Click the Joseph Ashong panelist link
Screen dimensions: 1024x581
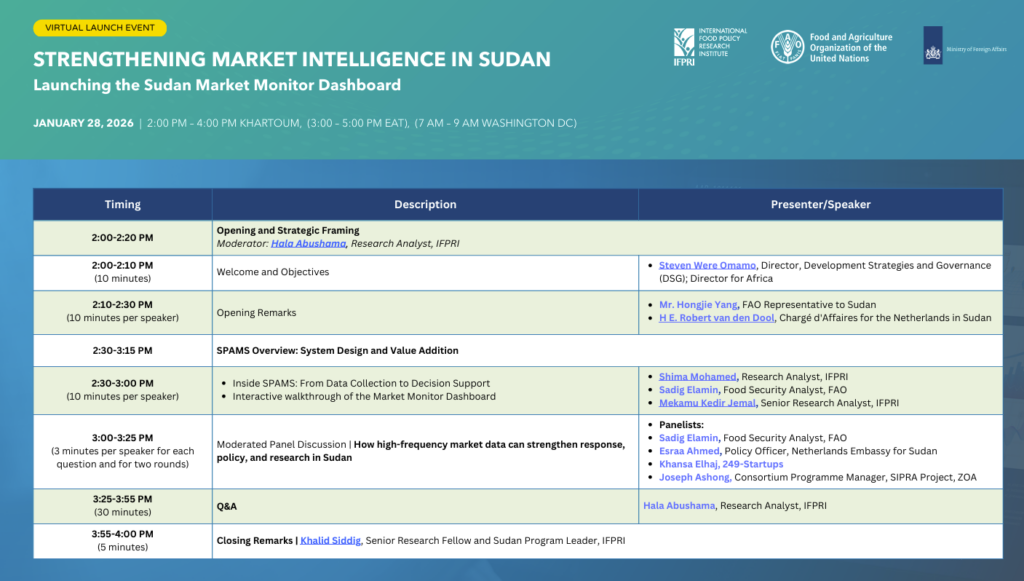coord(693,477)
